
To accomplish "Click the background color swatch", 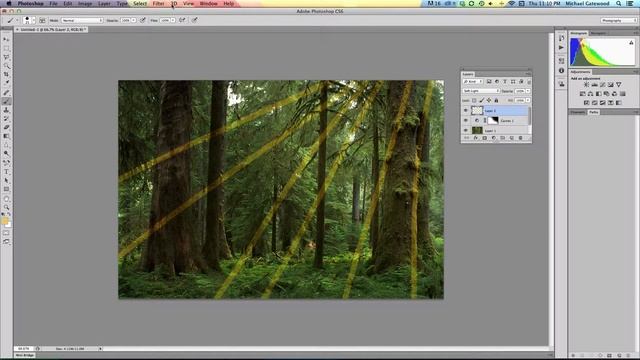I will tap(9, 224).
